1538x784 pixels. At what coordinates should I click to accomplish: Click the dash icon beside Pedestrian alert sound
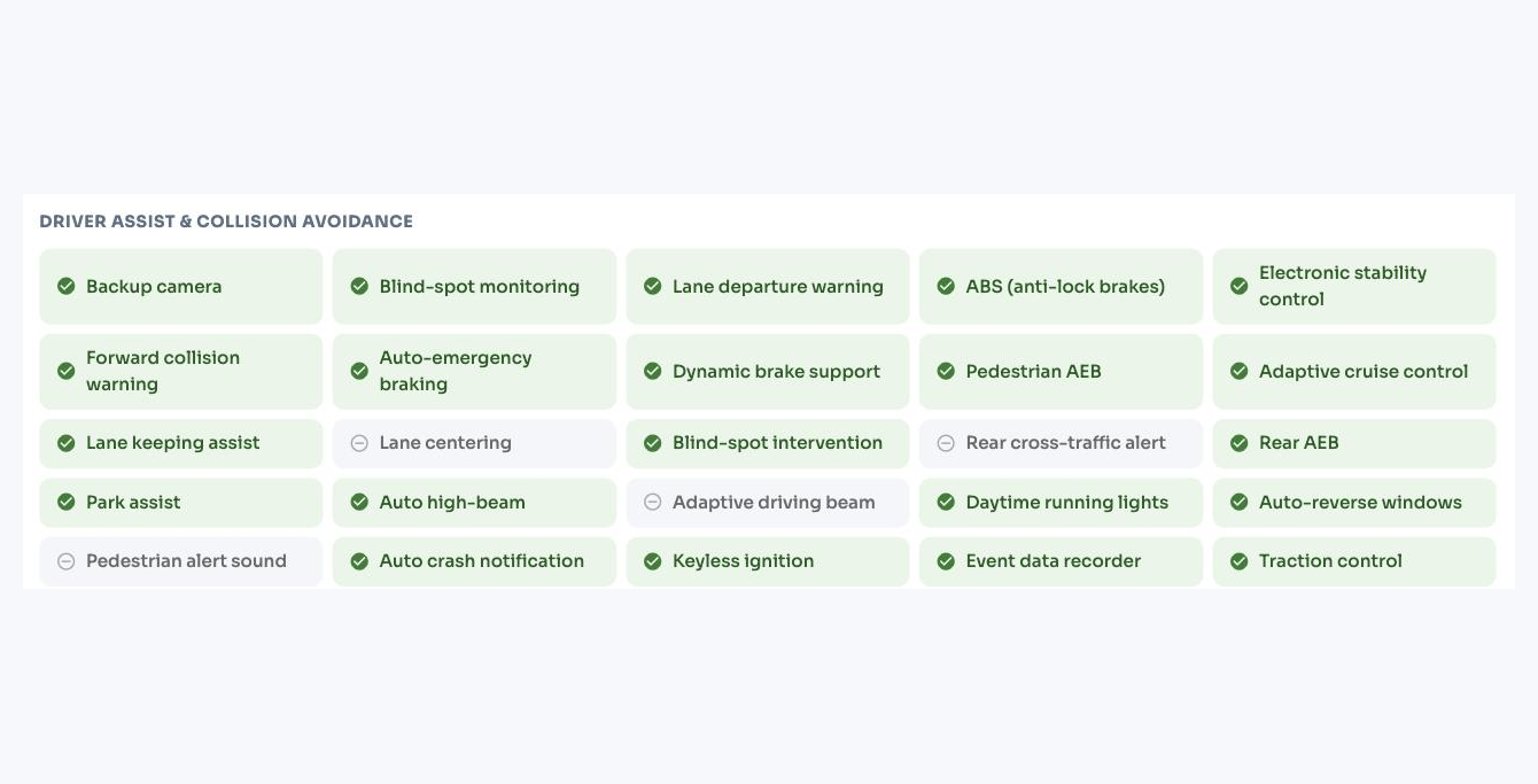[x=66, y=561]
